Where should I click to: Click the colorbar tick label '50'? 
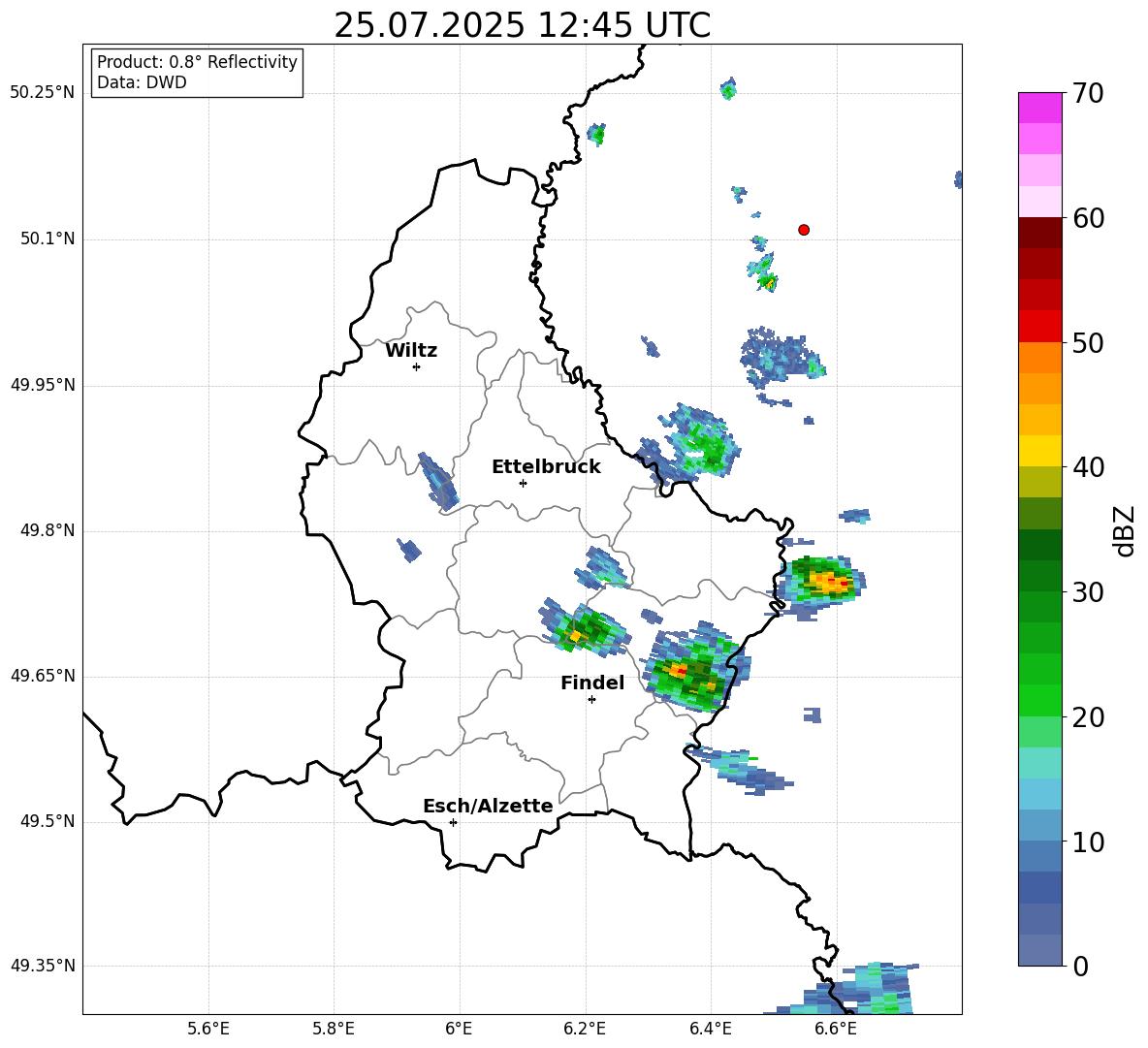point(1088,342)
